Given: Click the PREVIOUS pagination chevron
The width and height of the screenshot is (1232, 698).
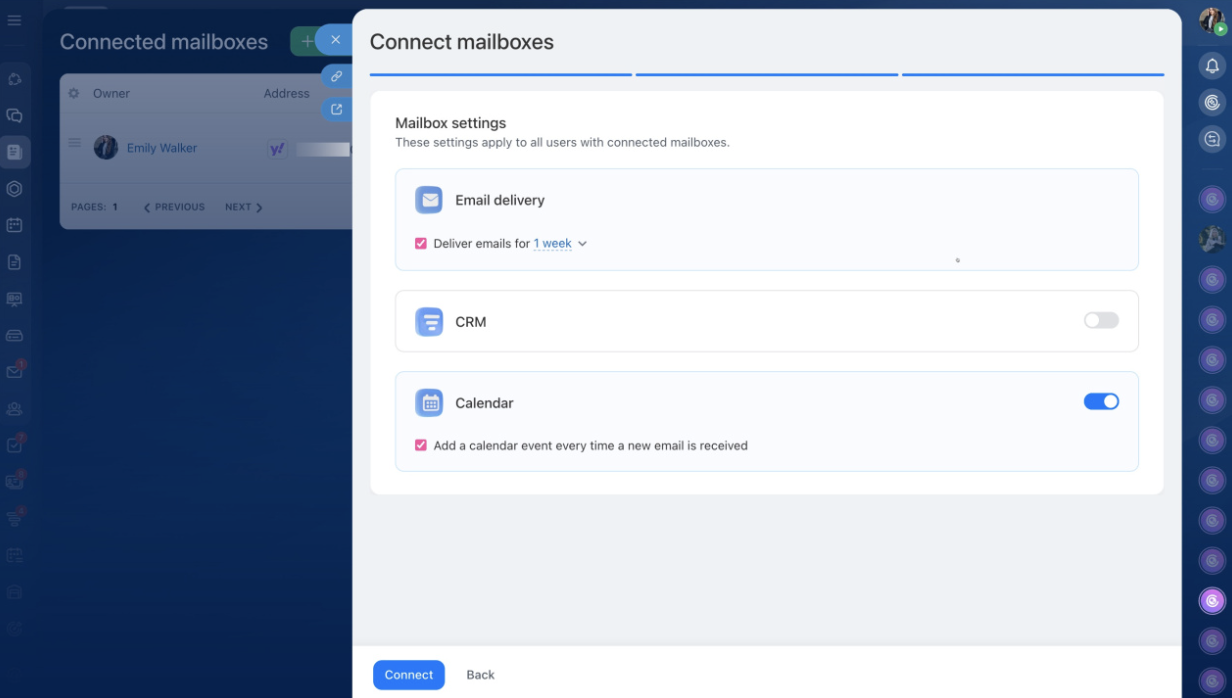Looking at the screenshot, I should 147,207.
